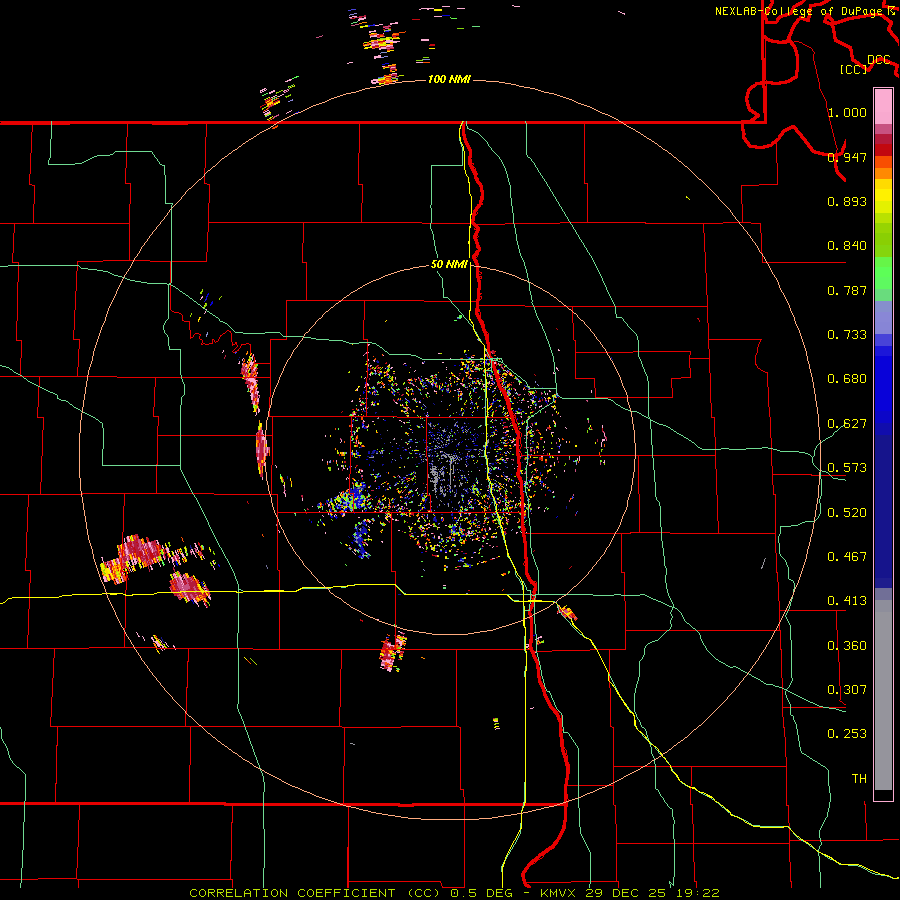Click the "[CC]" unit label near the legend
The height and width of the screenshot is (900, 900).
pos(853,69)
